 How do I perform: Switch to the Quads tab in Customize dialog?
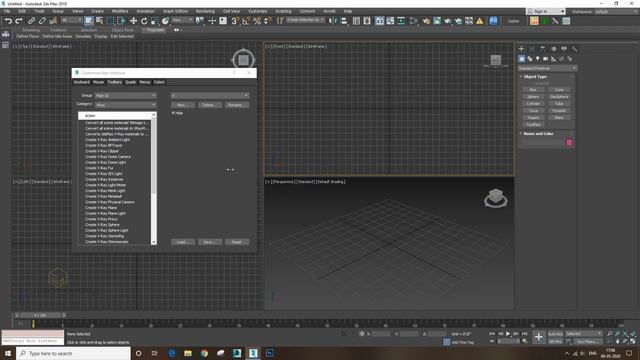click(x=131, y=82)
